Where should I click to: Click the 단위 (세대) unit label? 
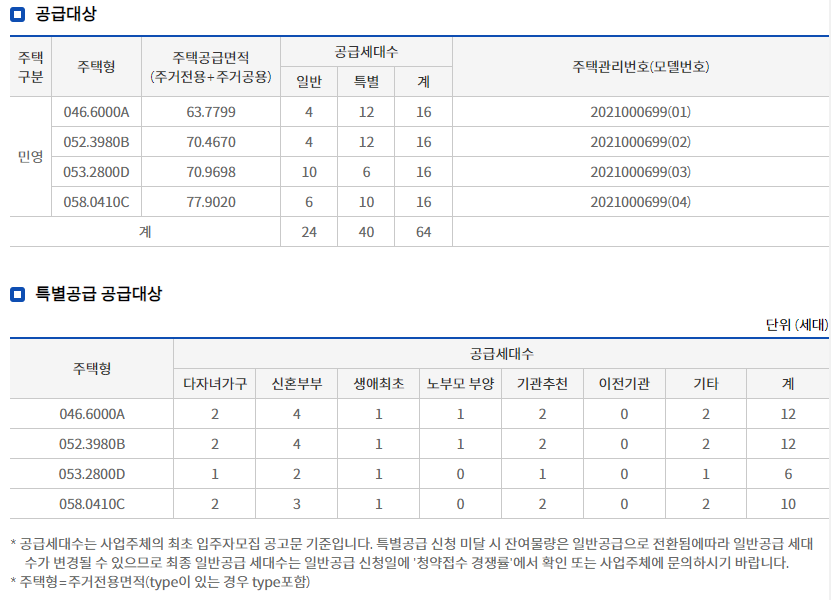coord(797,325)
